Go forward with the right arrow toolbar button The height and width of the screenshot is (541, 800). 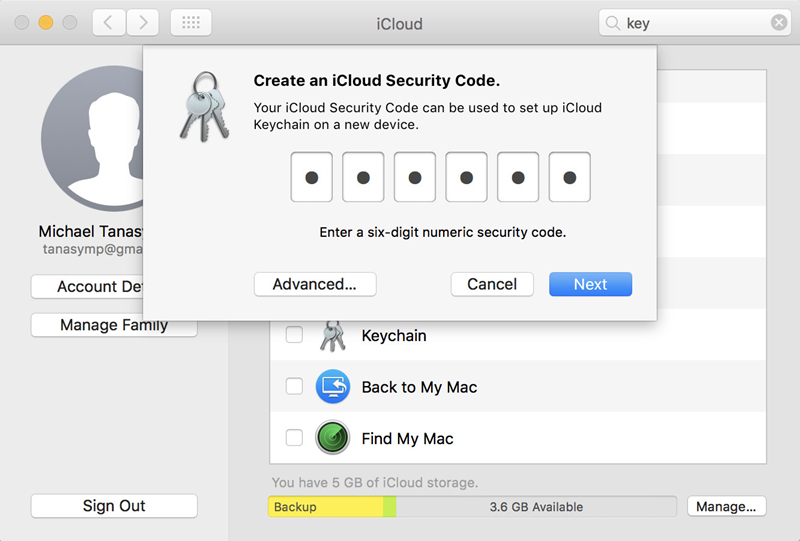click(x=142, y=22)
